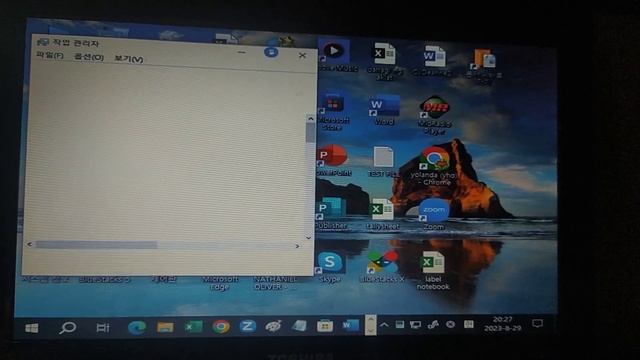Select the Publisher desktop shortcut
640x360 pixels.
pyautogui.click(x=331, y=213)
